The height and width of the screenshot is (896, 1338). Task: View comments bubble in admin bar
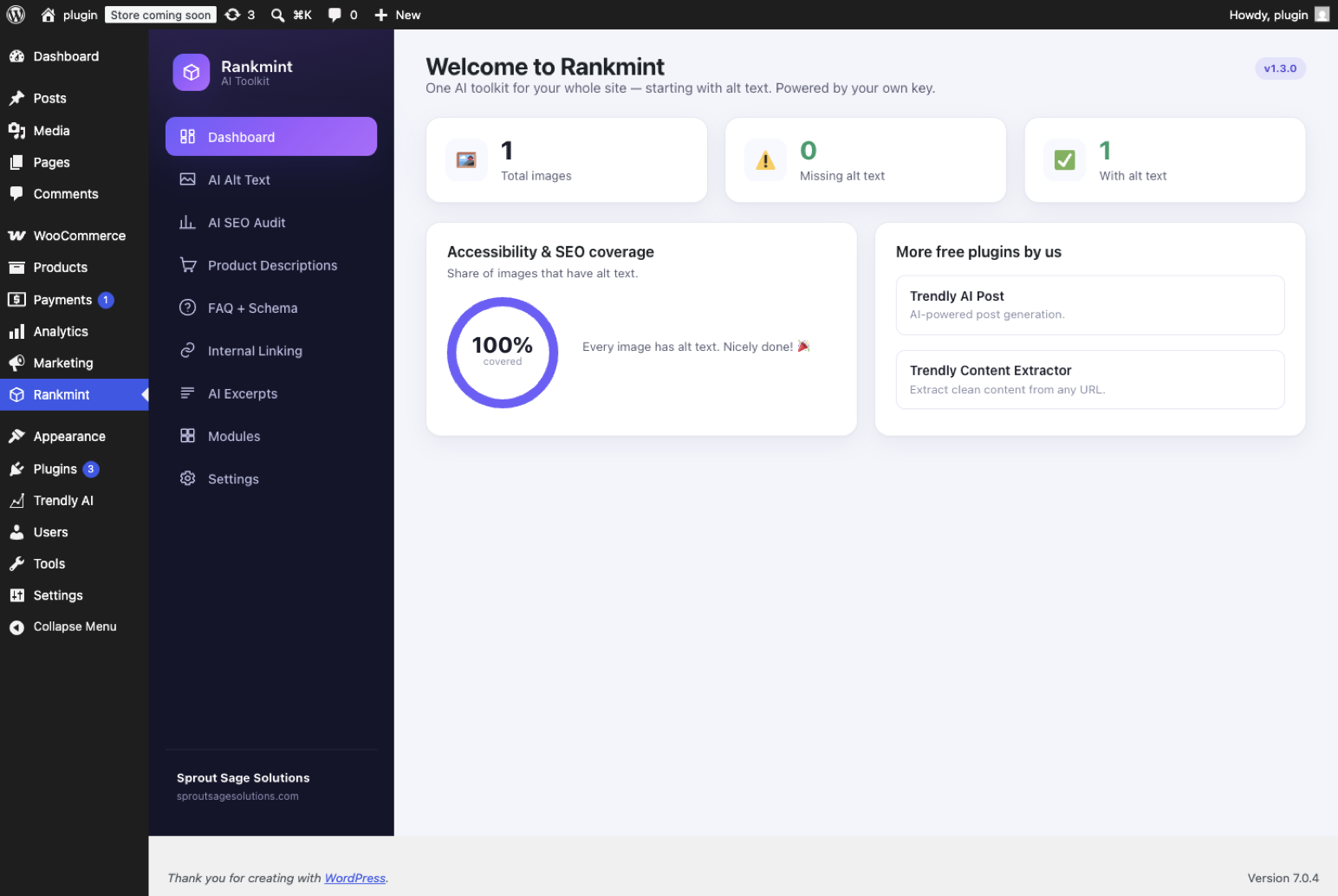334,15
